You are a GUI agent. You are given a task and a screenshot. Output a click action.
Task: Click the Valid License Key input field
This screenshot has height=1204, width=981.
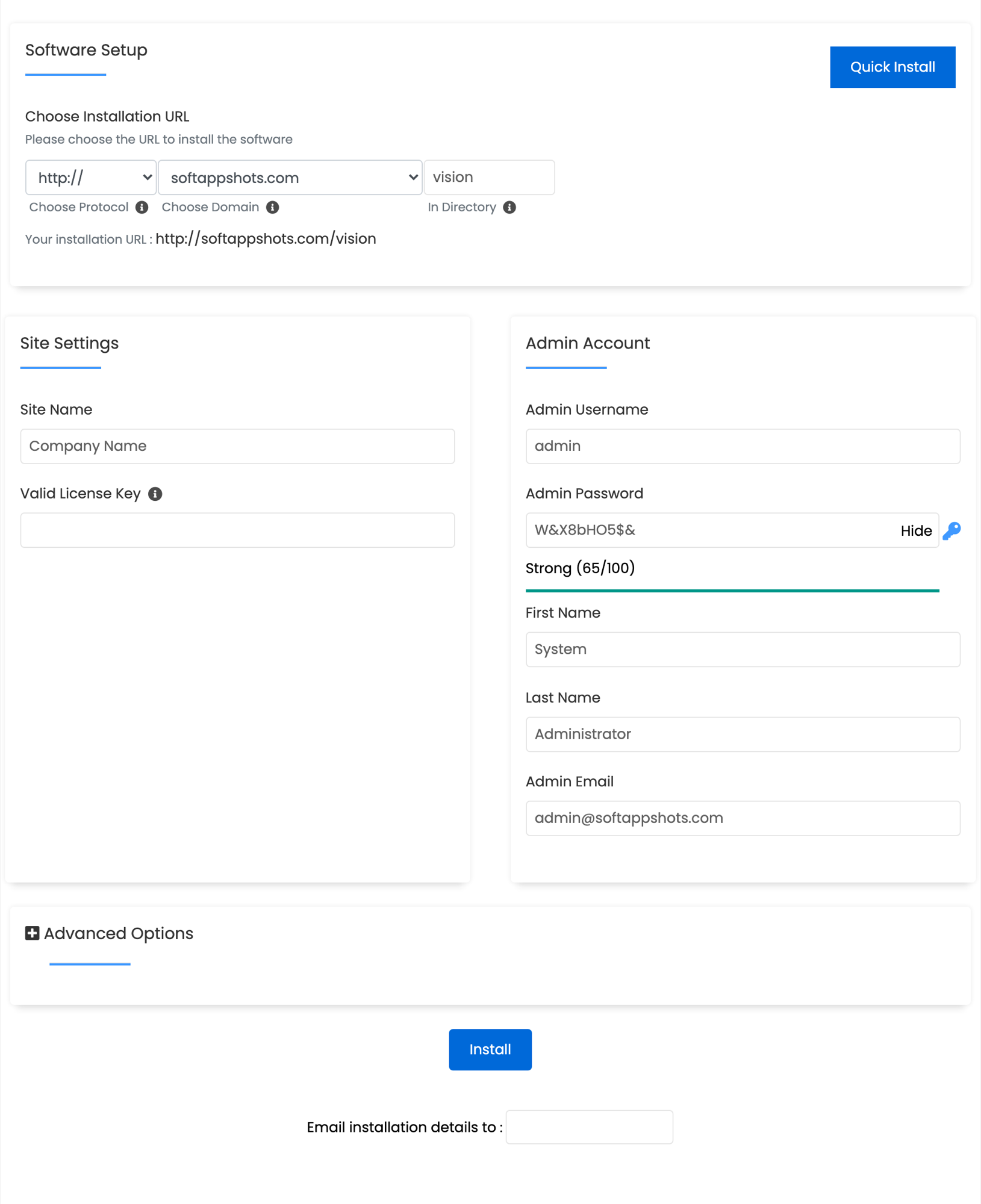[237, 530]
